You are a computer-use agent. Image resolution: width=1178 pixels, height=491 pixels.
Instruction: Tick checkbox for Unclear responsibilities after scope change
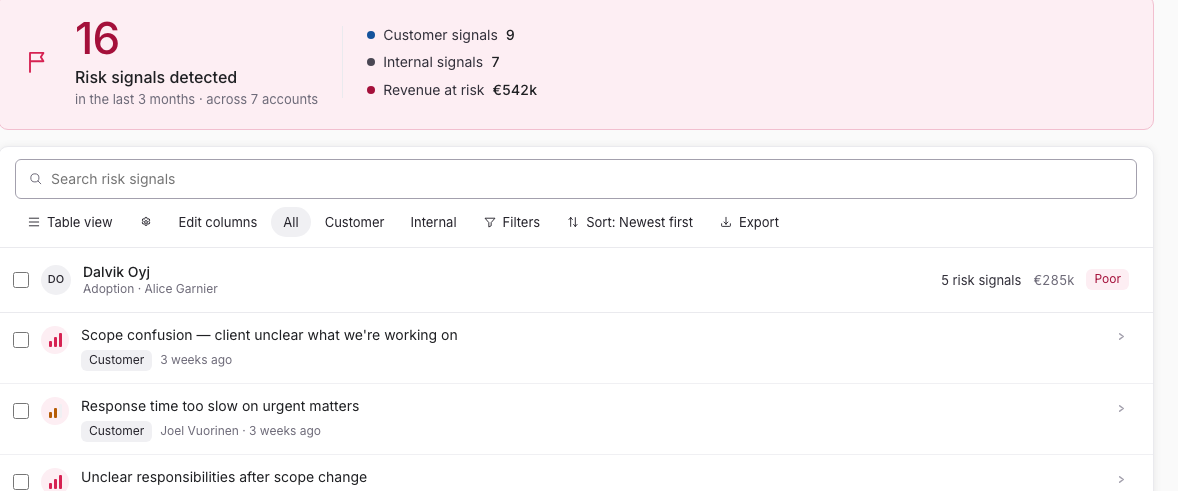[x=21, y=482]
